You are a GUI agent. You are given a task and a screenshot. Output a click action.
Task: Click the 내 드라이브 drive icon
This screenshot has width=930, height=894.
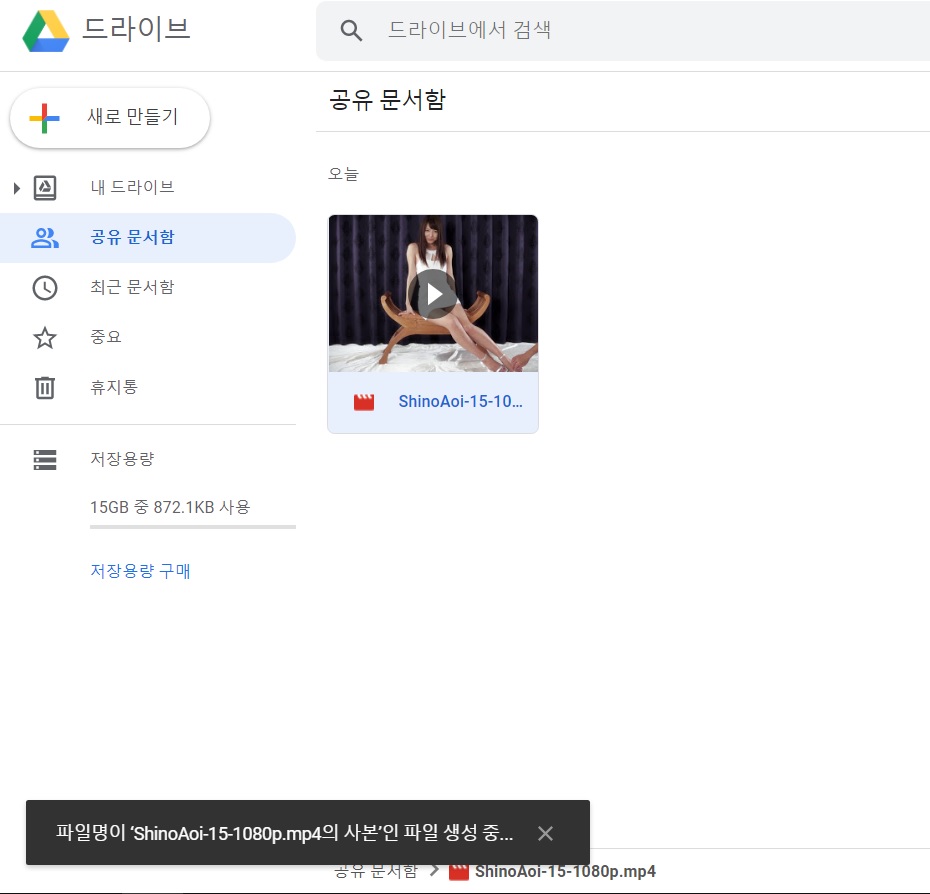click(x=45, y=188)
